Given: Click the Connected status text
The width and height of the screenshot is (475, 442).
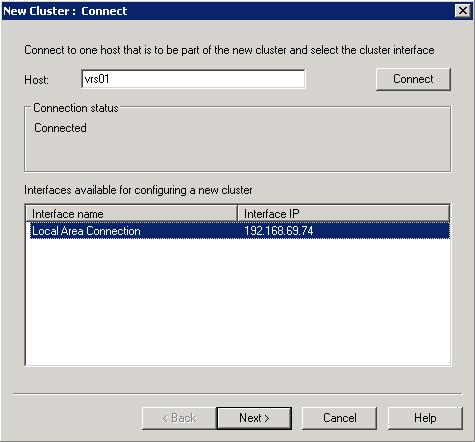Looking at the screenshot, I should click(x=60, y=128).
